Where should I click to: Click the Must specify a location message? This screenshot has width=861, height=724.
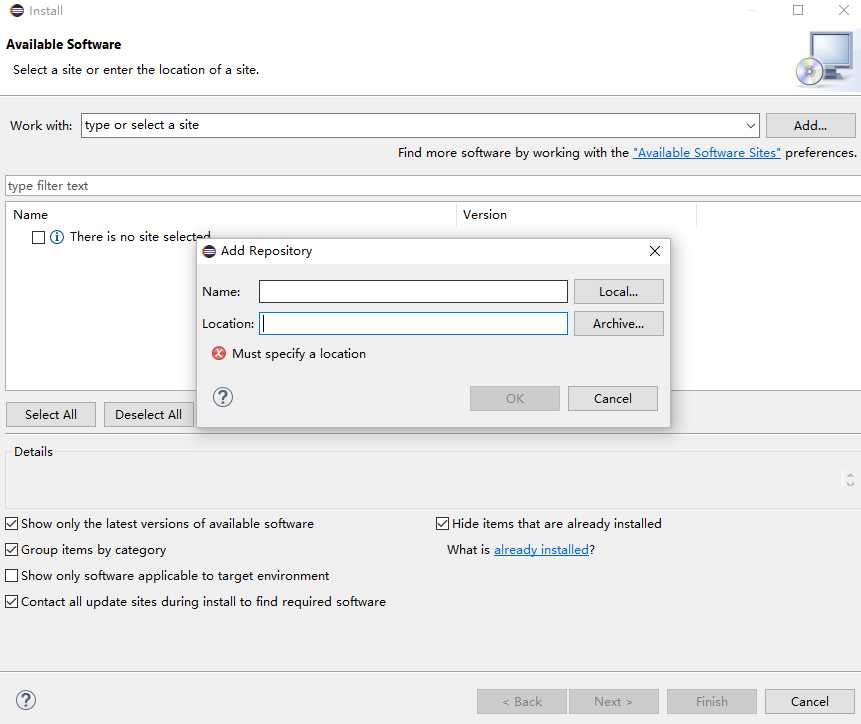point(299,353)
